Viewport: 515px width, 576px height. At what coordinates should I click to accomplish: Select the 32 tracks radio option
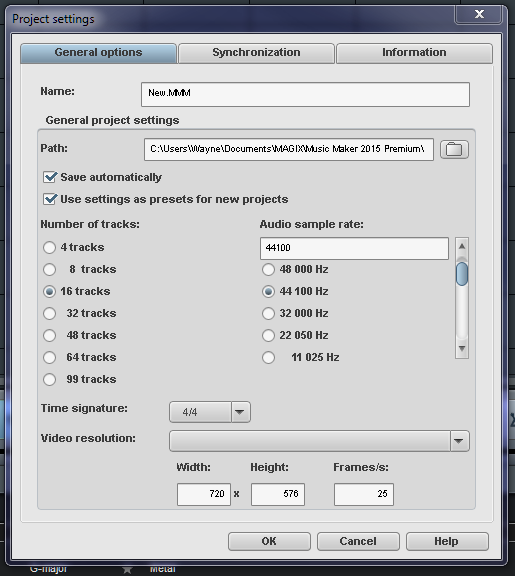click(x=50, y=313)
